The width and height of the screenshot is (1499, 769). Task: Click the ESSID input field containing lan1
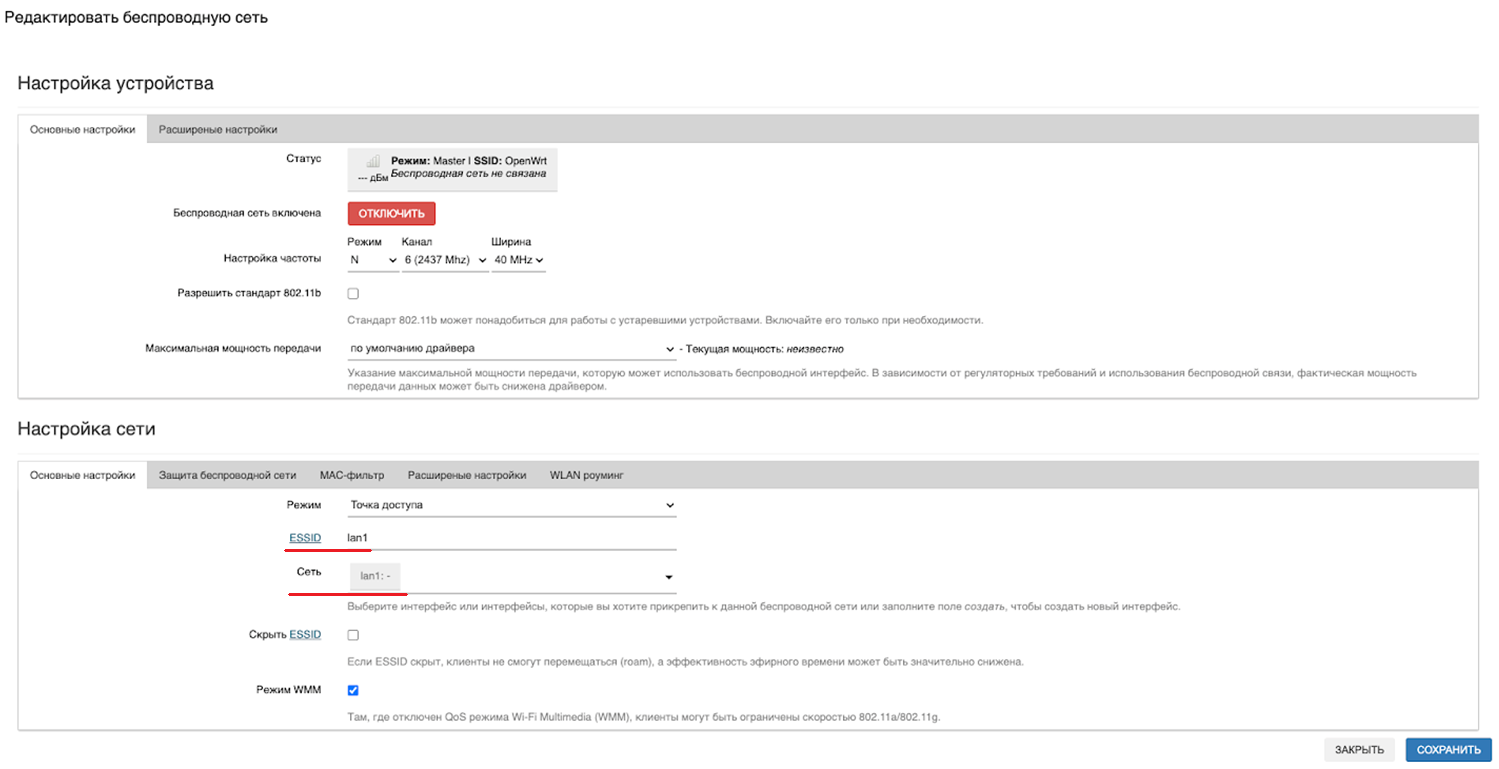[512, 538]
